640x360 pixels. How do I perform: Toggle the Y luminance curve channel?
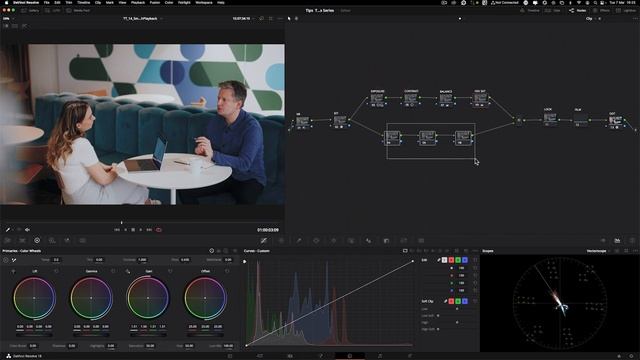pos(444,260)
